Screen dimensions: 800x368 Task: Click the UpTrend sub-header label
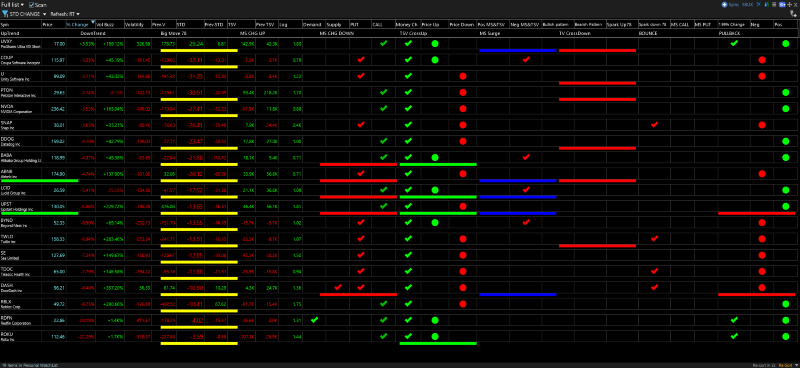click(x=9, y=33)
